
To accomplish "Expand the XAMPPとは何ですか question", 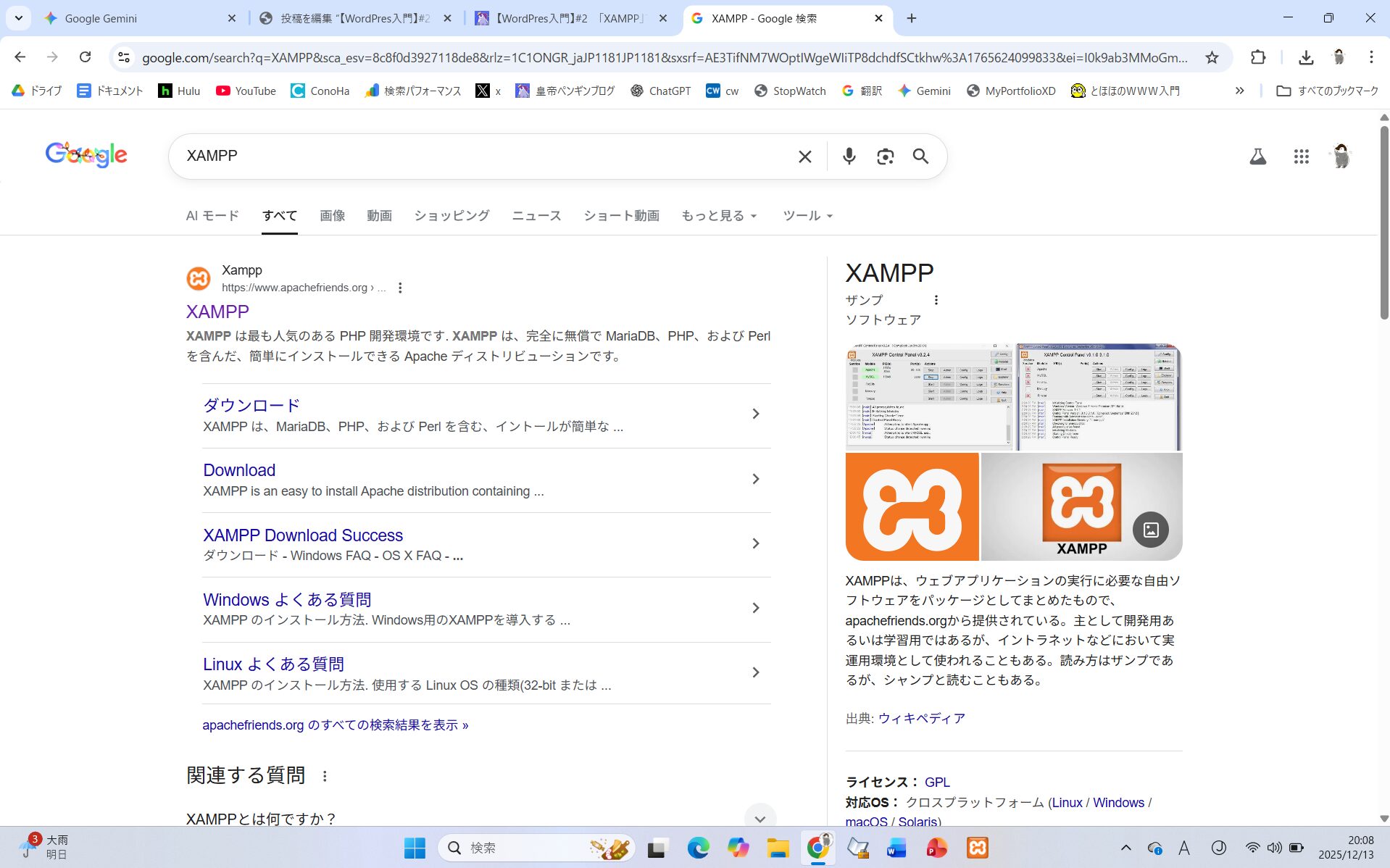I will point(759,819).
